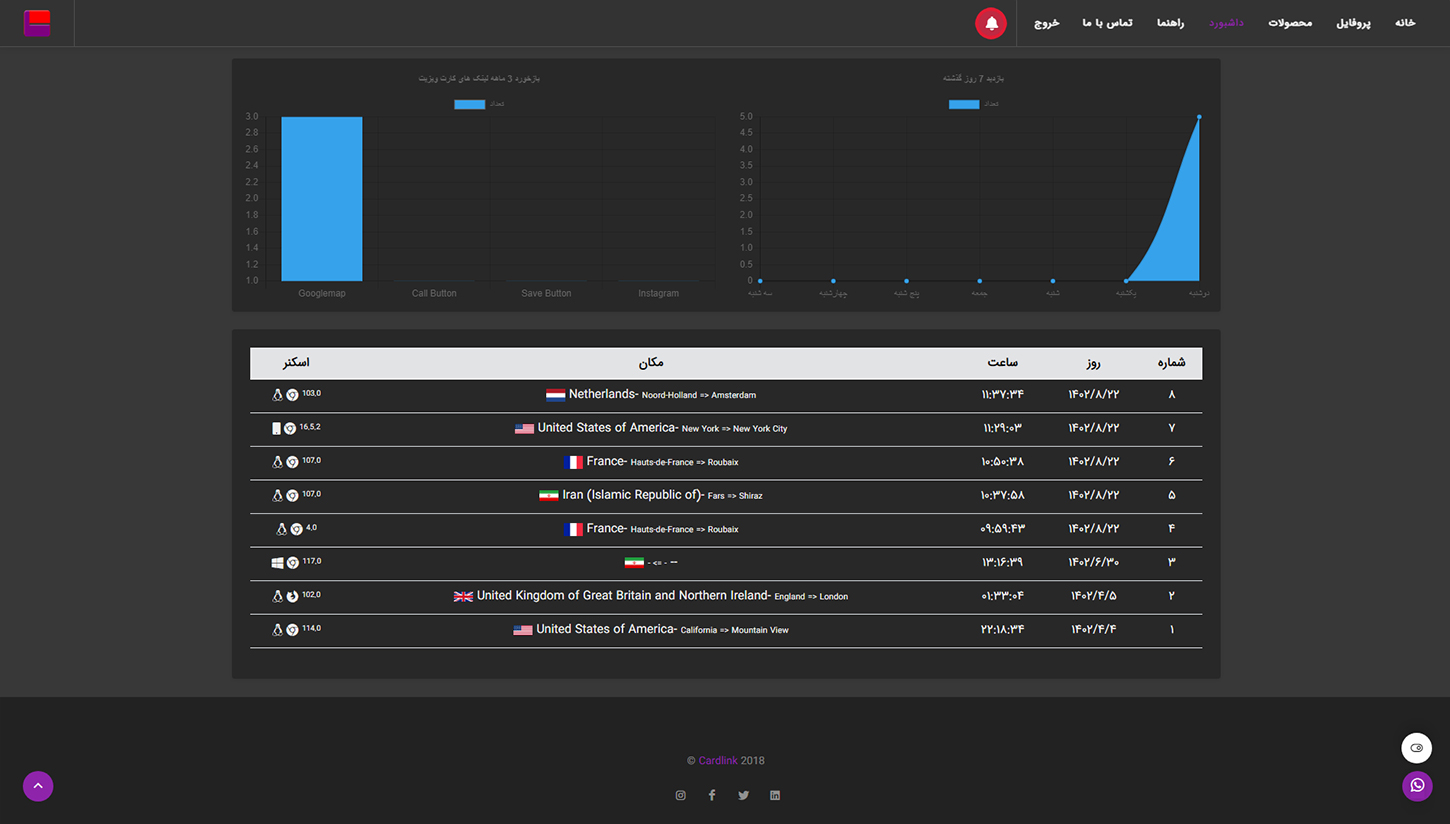Click the Googlemap blue bar in chart
1450x824 pixels.
click(322, 199)
